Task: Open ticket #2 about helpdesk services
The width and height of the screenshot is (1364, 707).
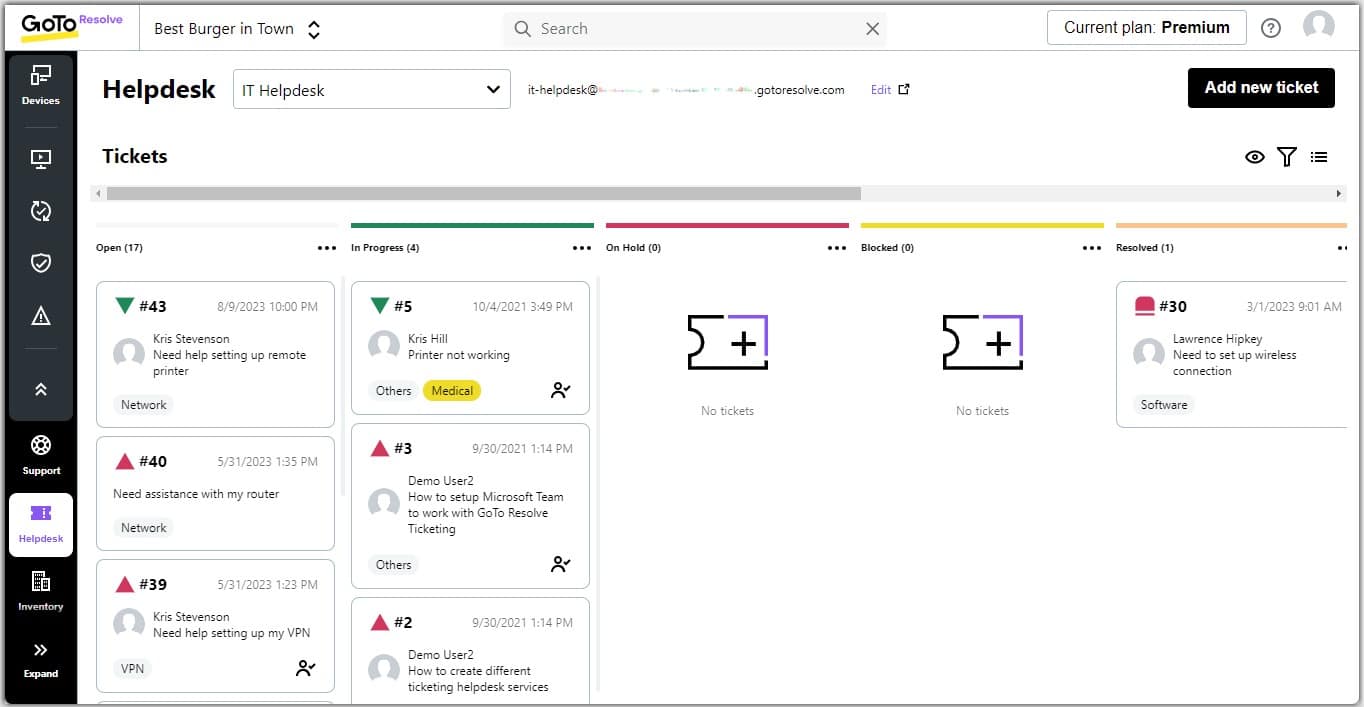Action: pos(470,651)
